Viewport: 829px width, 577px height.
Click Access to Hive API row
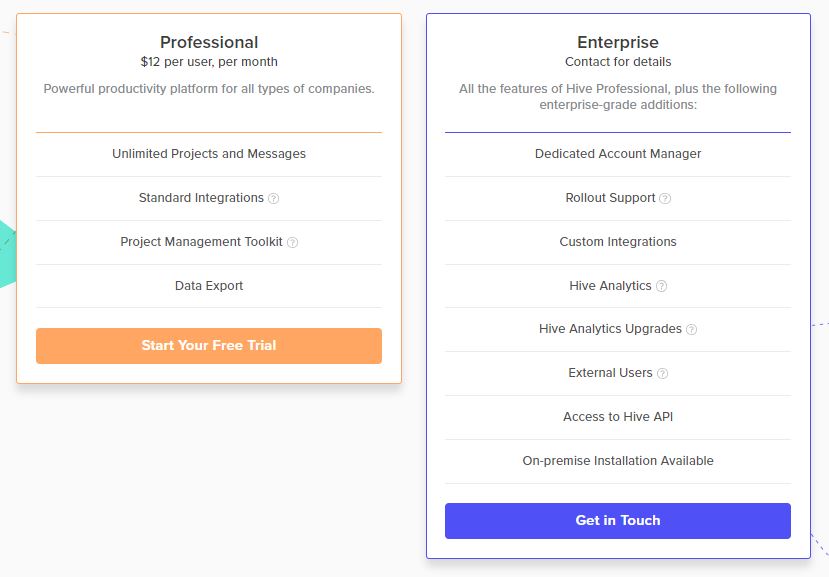pyautogui.click(x=618, y=417)
